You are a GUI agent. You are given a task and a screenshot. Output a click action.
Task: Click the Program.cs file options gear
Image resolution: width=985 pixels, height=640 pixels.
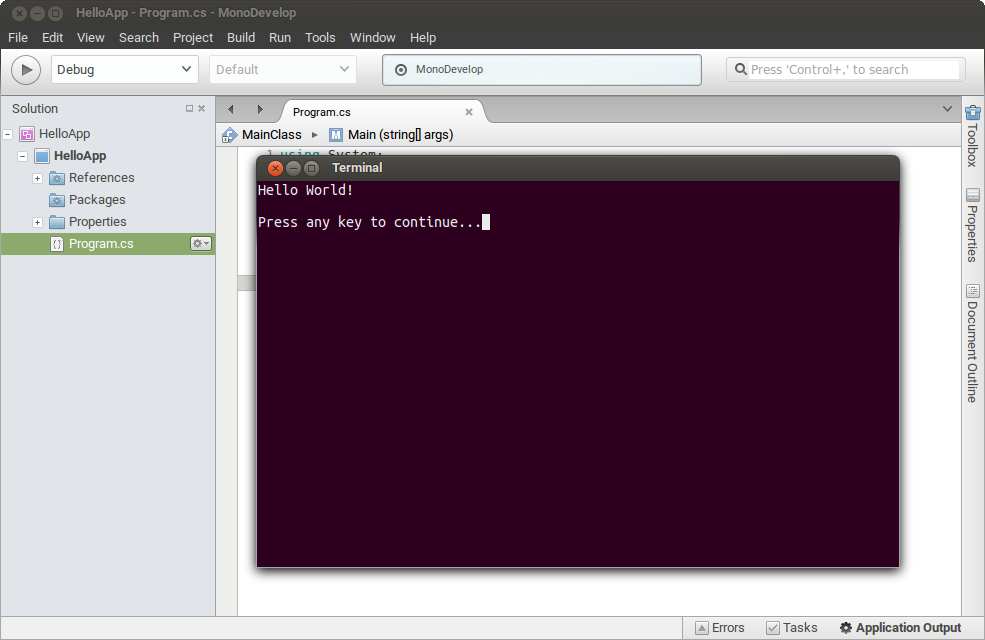199,243
